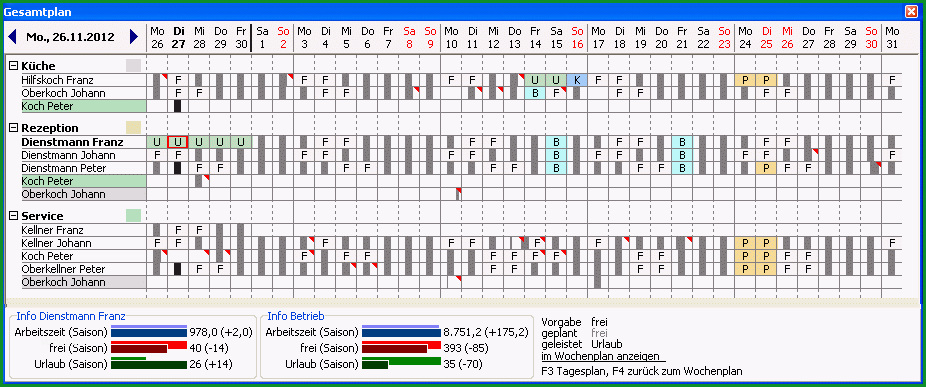Go to previous week with left arrow
926x387 pixels.
click(12, 37)
